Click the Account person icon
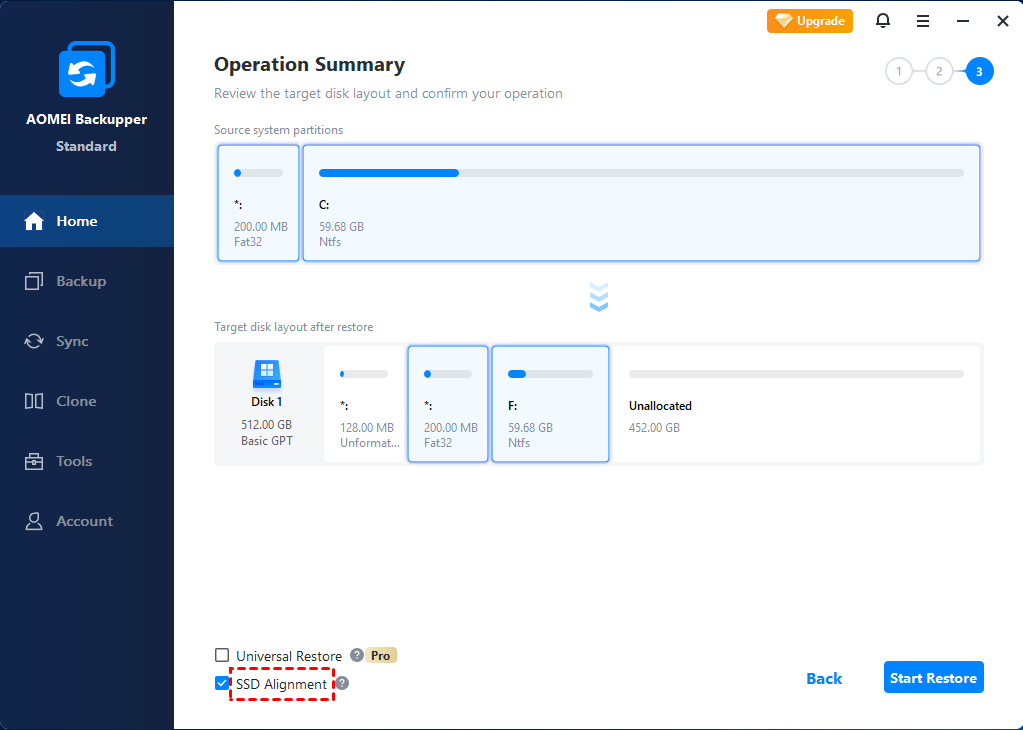 (x=34, y=521)
